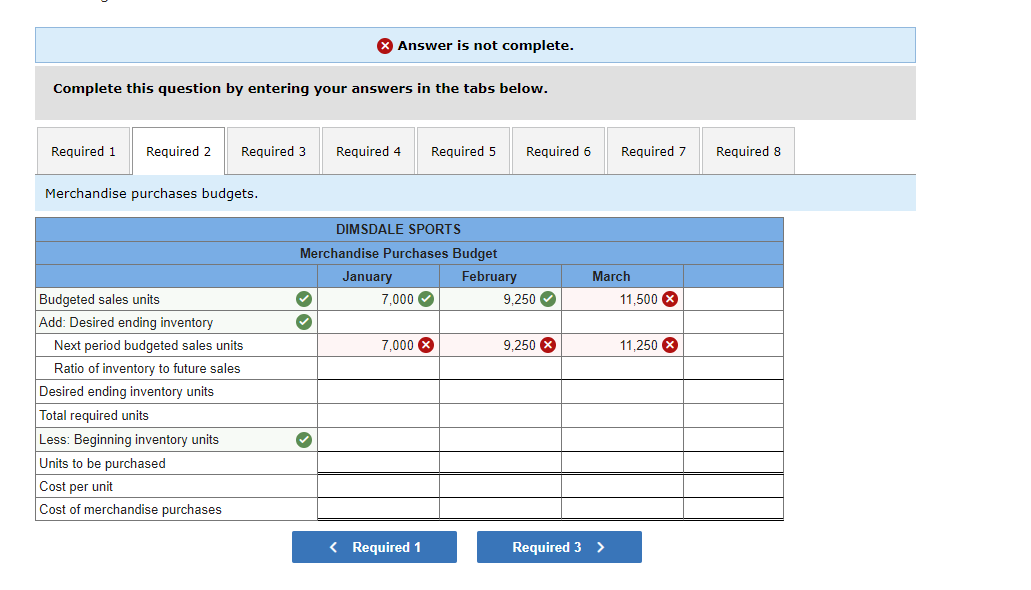The image size is (1031, 590).
Task: Click the March column header
Action: [611, 277]
